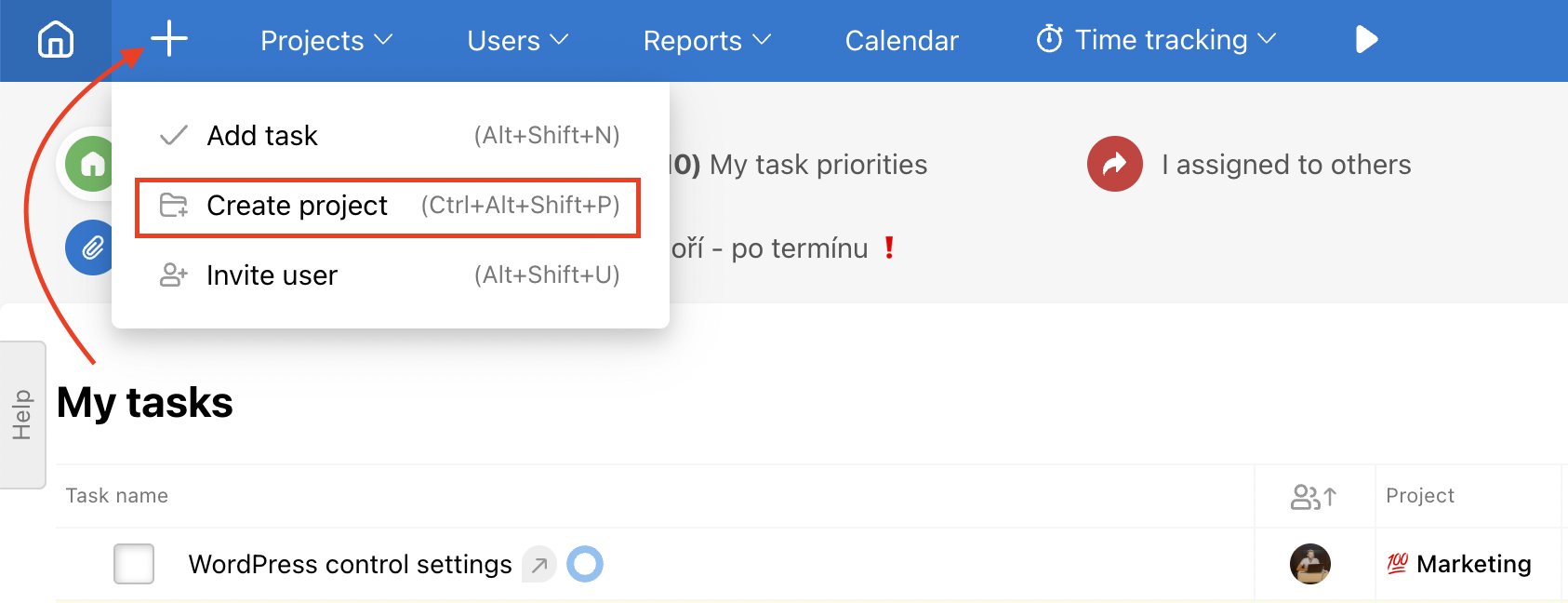Click the red share-arrow icon
The image size is (1568, 603).
(1114, 164)
